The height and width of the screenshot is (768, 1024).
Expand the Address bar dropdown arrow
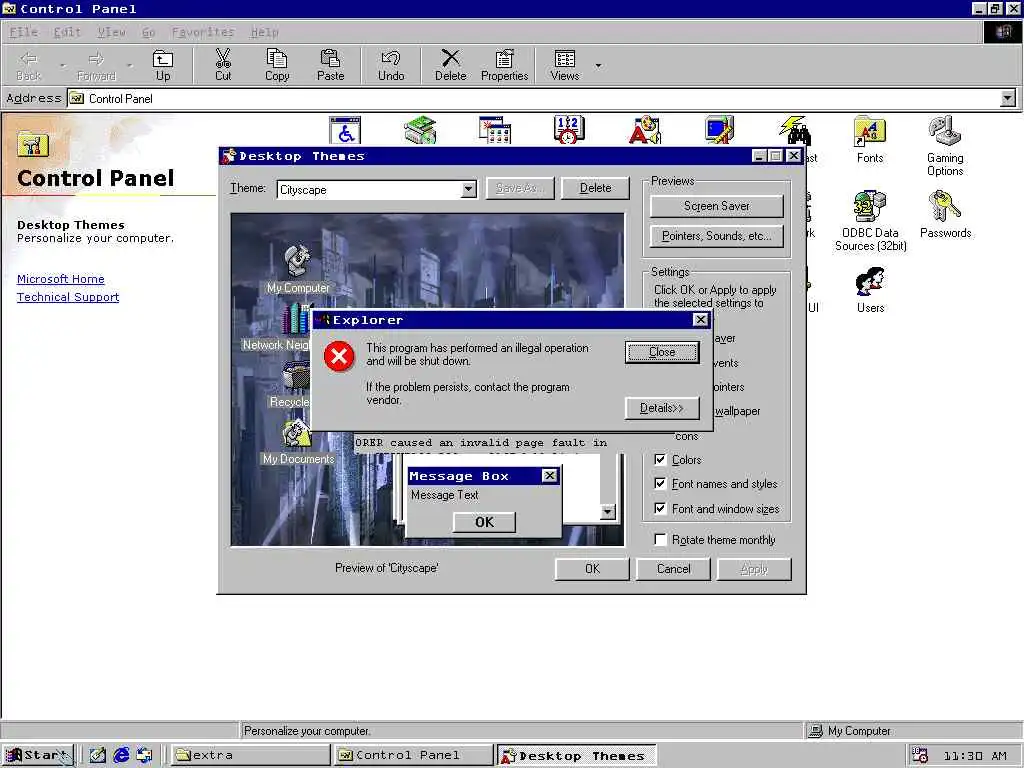click(1008, 99)
